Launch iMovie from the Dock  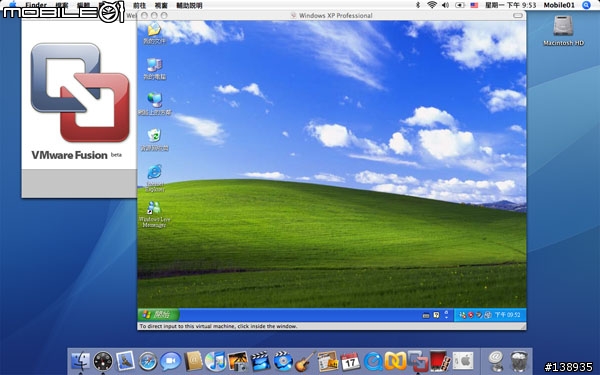(x=260, y=361)
